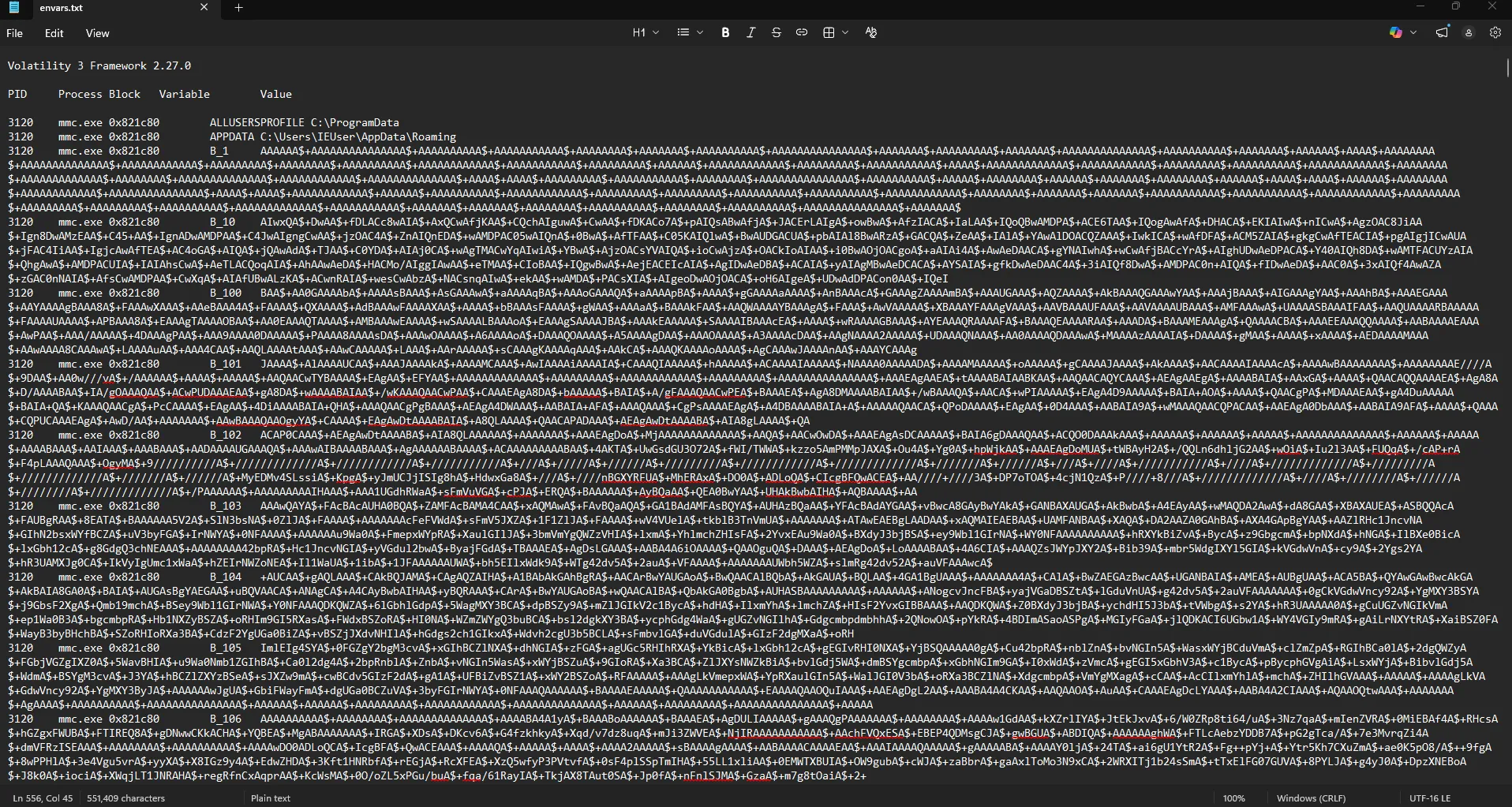
Task: Sign in to your account
Action: (1469, 32)
